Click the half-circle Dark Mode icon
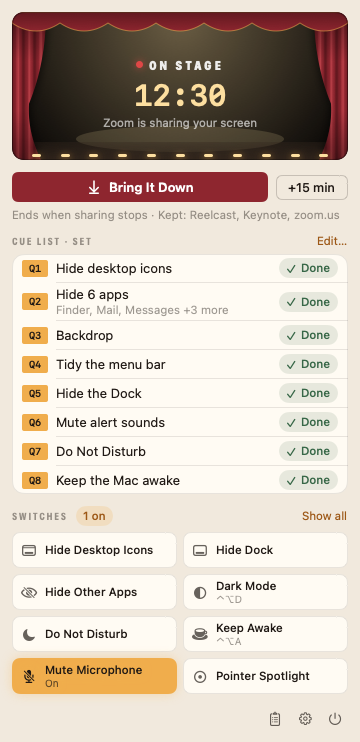 [x=200, y=593]
